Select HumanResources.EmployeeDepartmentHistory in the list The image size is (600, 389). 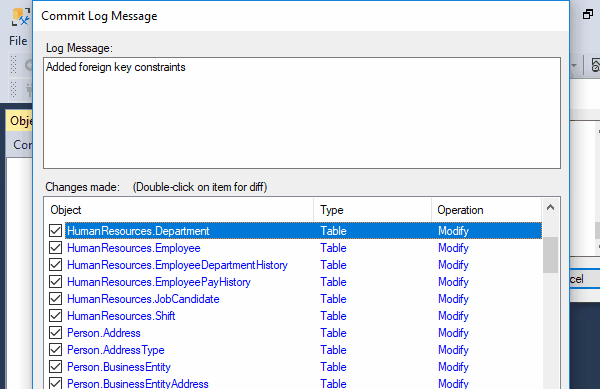pos(177,265)
